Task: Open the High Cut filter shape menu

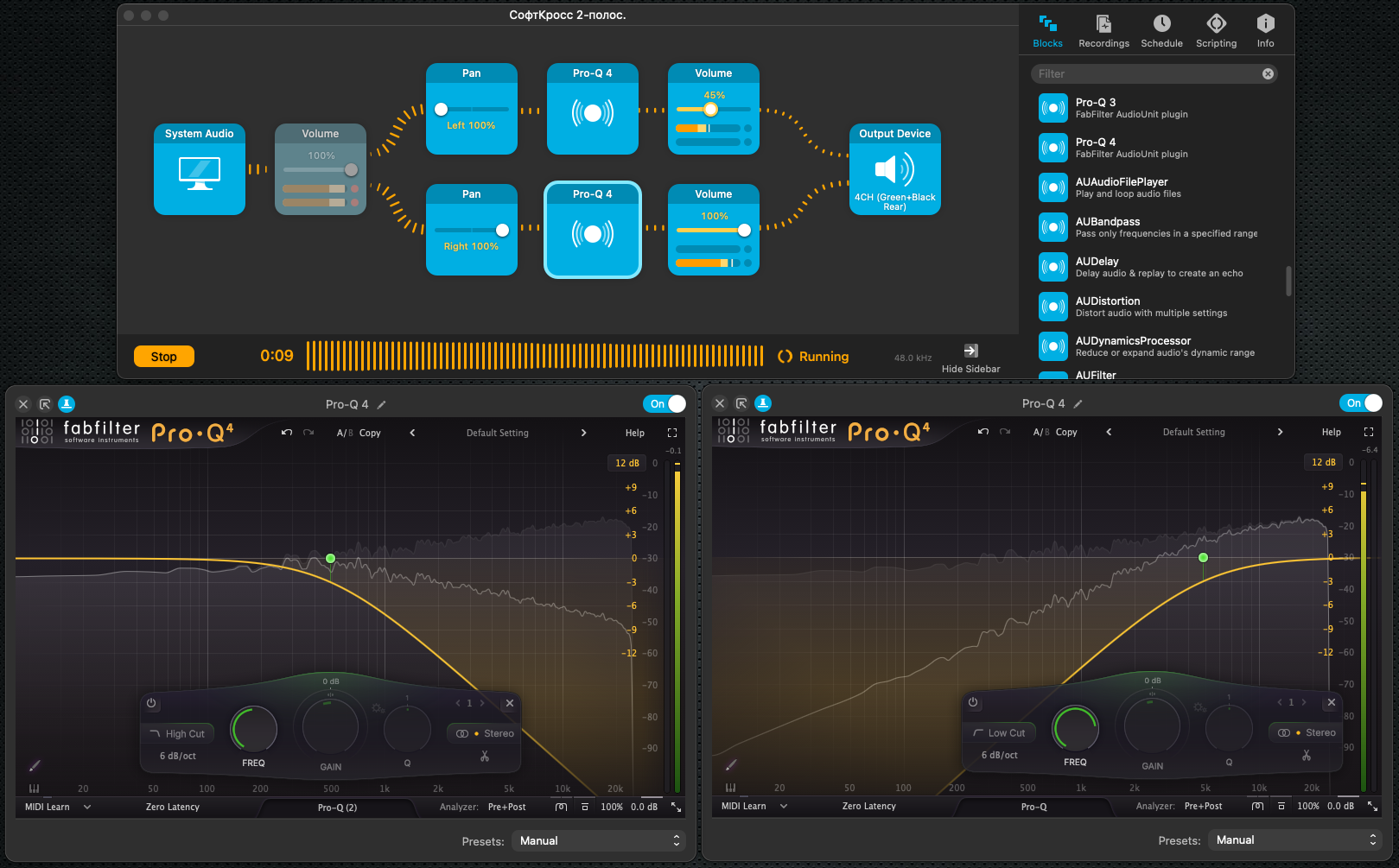Action: [178, 733]
